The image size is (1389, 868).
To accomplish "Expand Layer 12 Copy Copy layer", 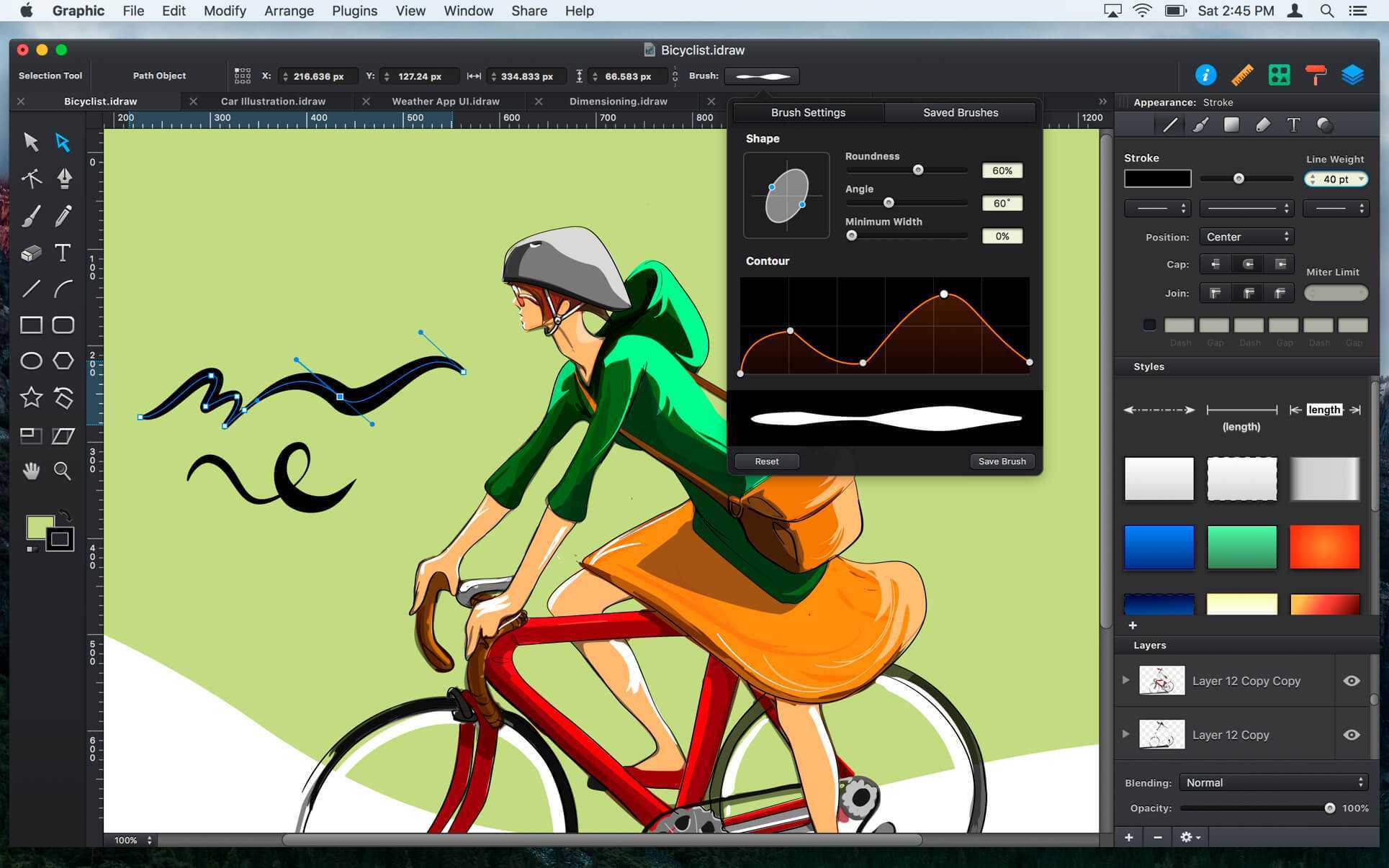I will pos(1126,681).
